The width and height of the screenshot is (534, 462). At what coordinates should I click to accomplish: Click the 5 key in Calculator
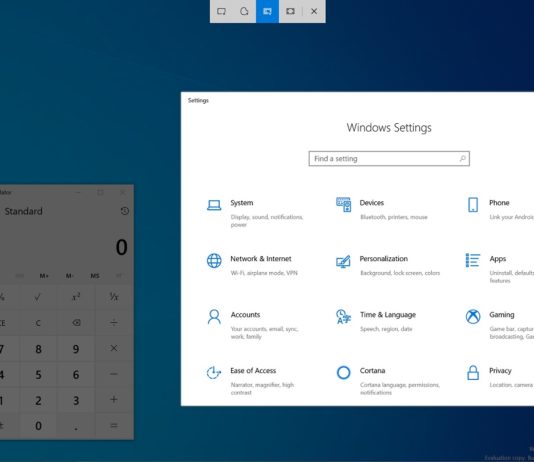tap(38, 375)
